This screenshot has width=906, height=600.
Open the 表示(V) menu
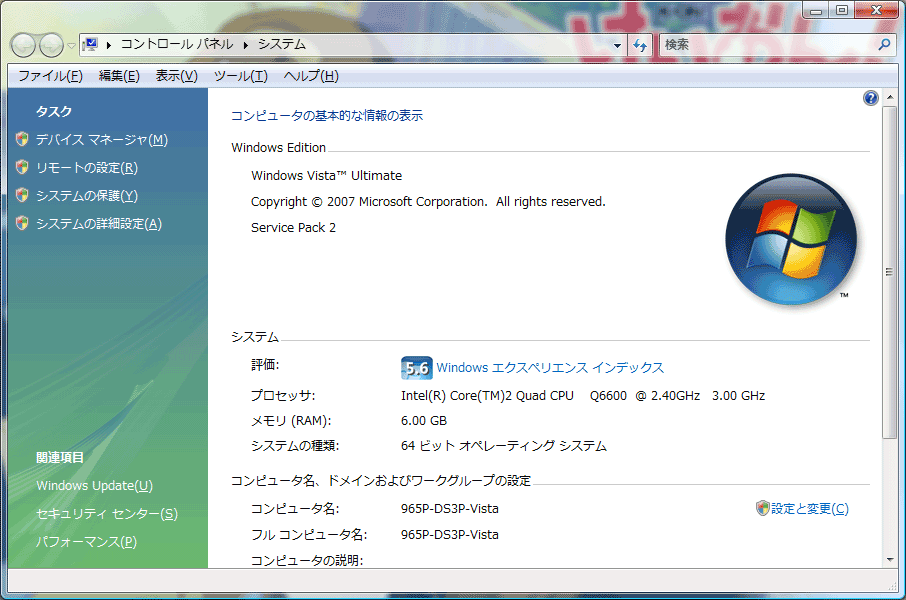(176, 76)
